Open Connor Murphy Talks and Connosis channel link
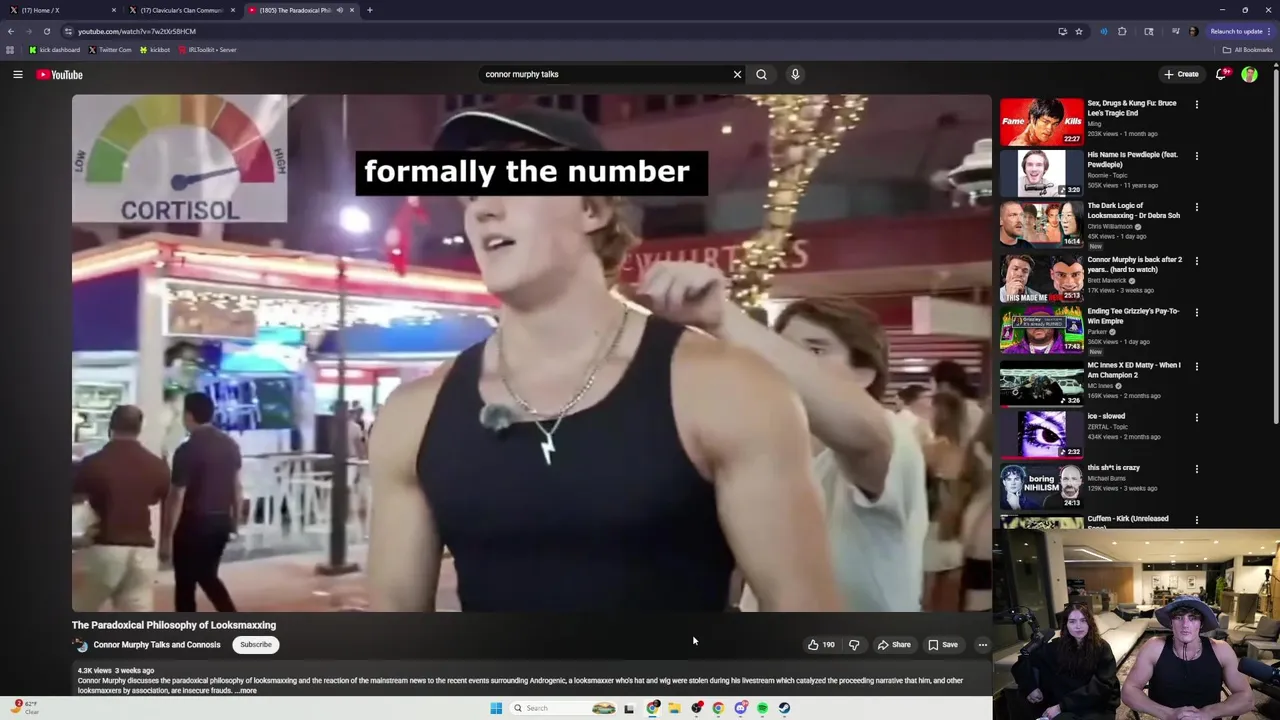 pos(156,645)
